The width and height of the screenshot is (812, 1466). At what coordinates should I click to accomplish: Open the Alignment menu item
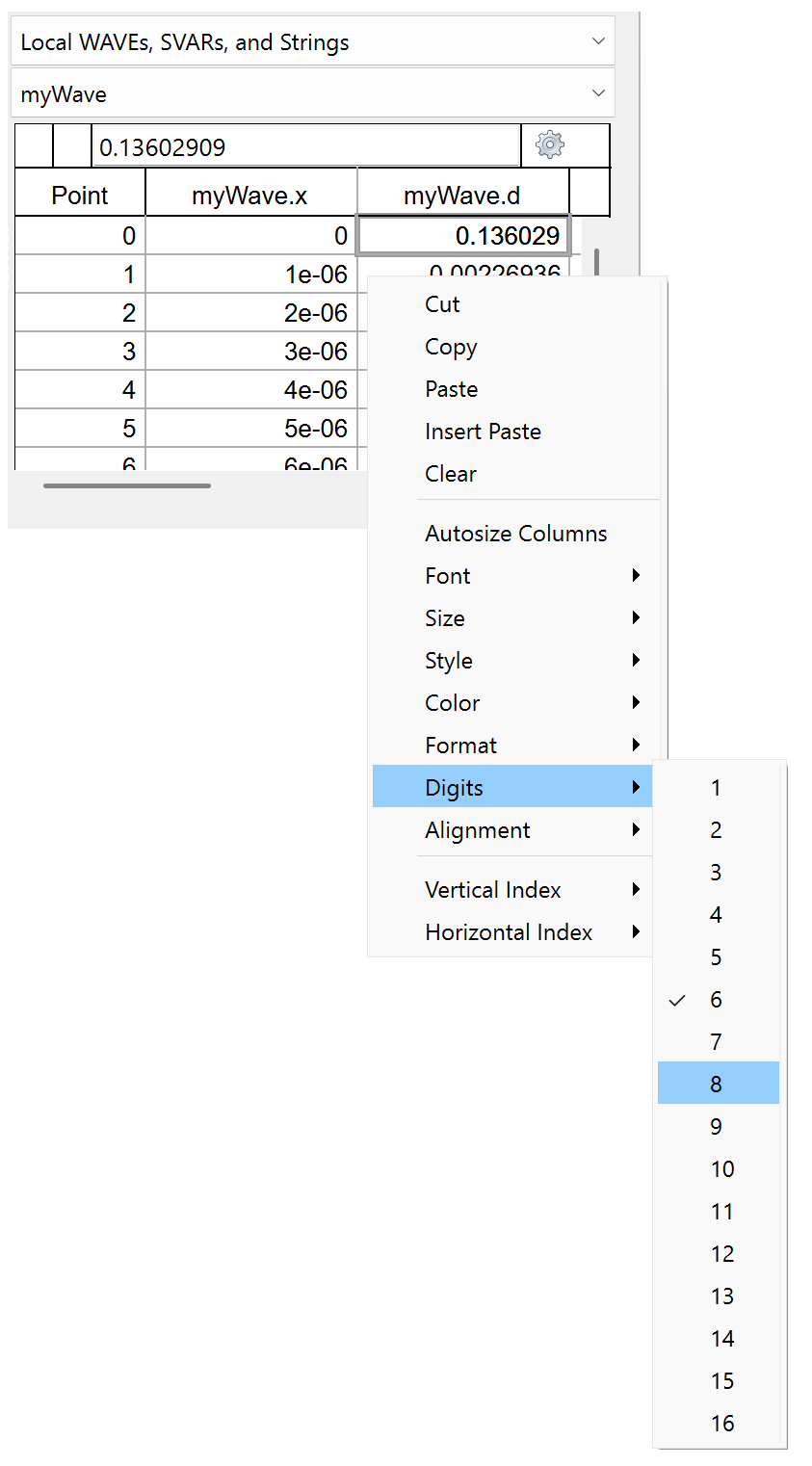pyautogui.click(x=478, y=829)
